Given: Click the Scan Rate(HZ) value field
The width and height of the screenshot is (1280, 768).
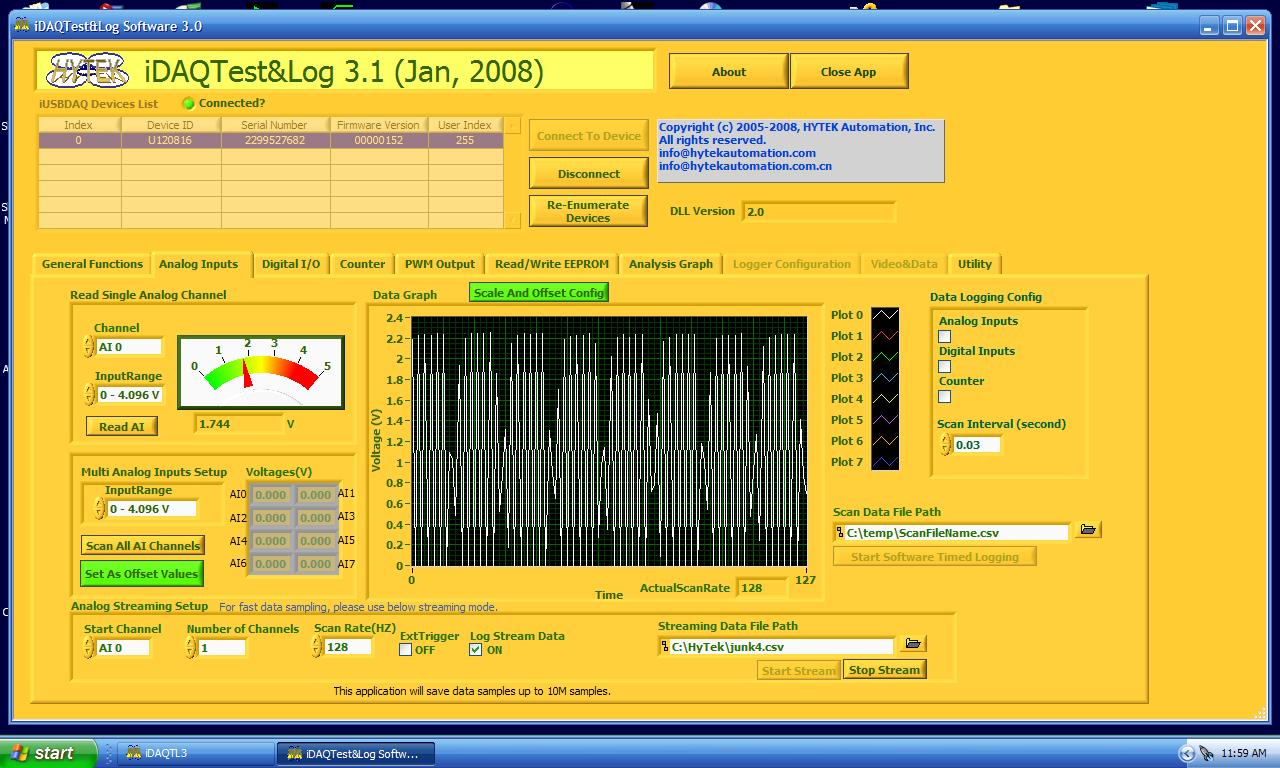Looking at the screenshot, I should (x=349, y=647).
